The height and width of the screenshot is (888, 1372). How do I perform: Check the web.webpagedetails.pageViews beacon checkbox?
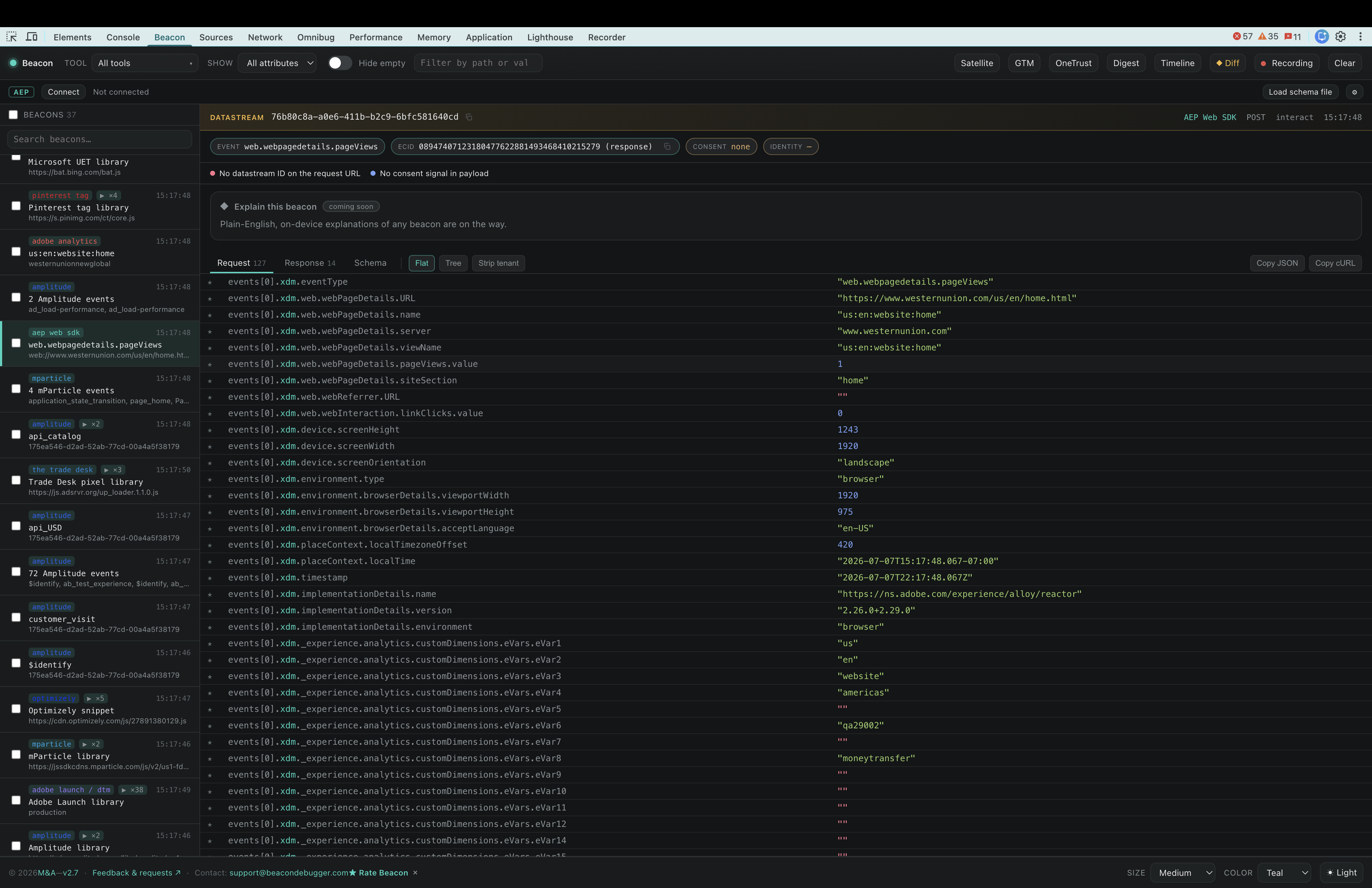pos(16,343)
